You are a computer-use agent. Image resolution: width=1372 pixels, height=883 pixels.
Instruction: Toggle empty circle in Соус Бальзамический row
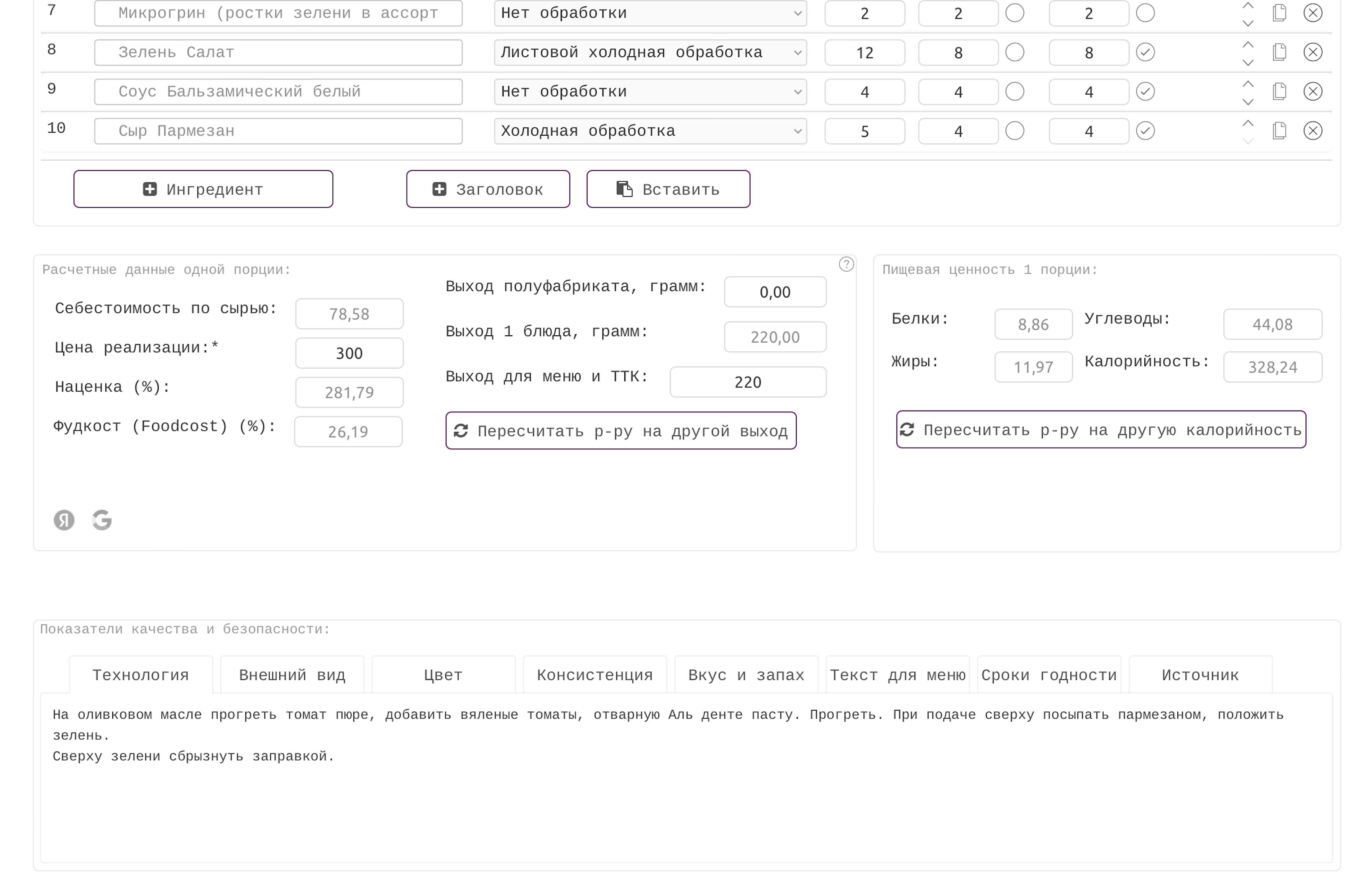[1014, 91]
